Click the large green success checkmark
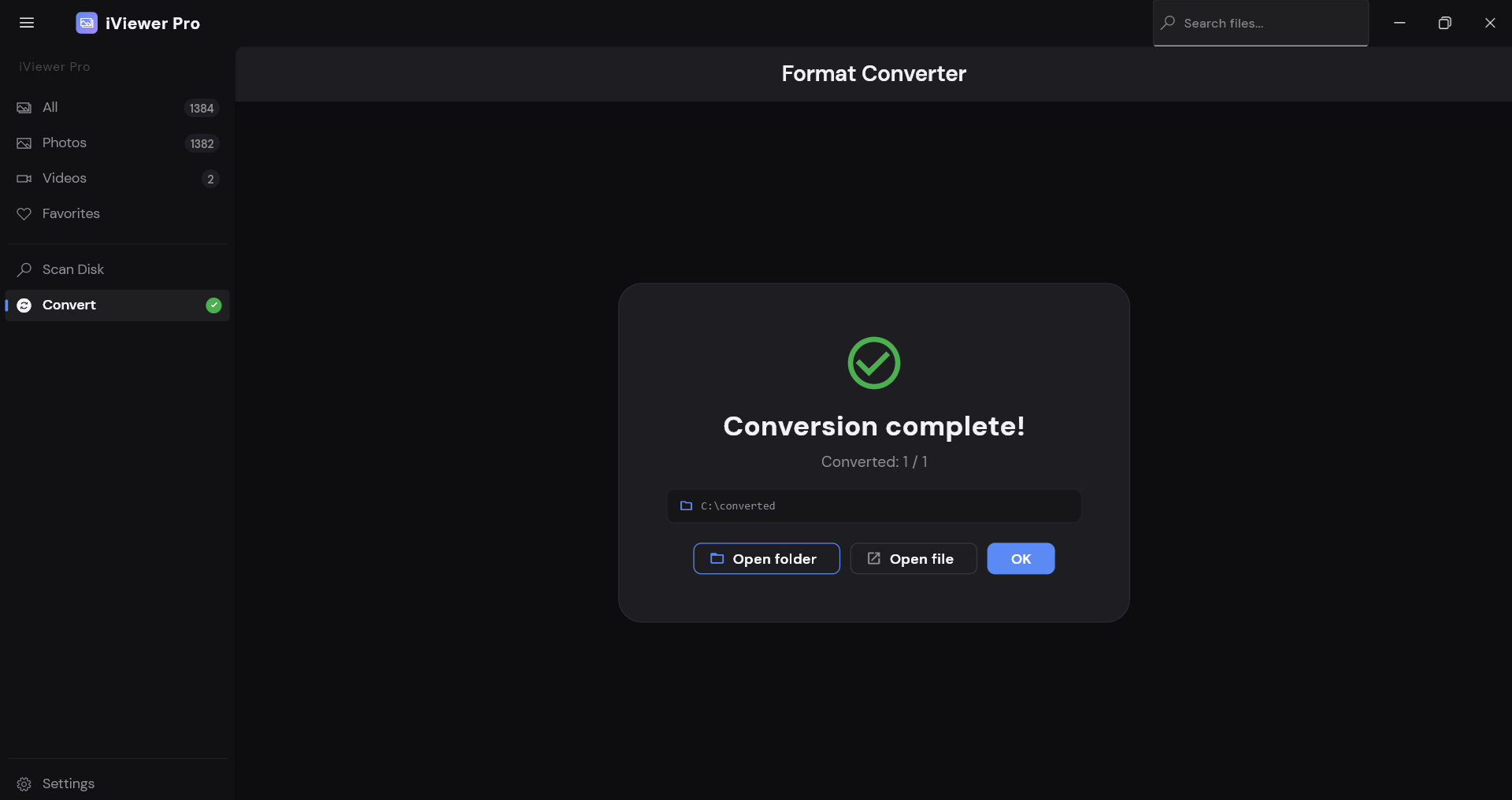Screen dimensions: 1512x800 (874, 363)
